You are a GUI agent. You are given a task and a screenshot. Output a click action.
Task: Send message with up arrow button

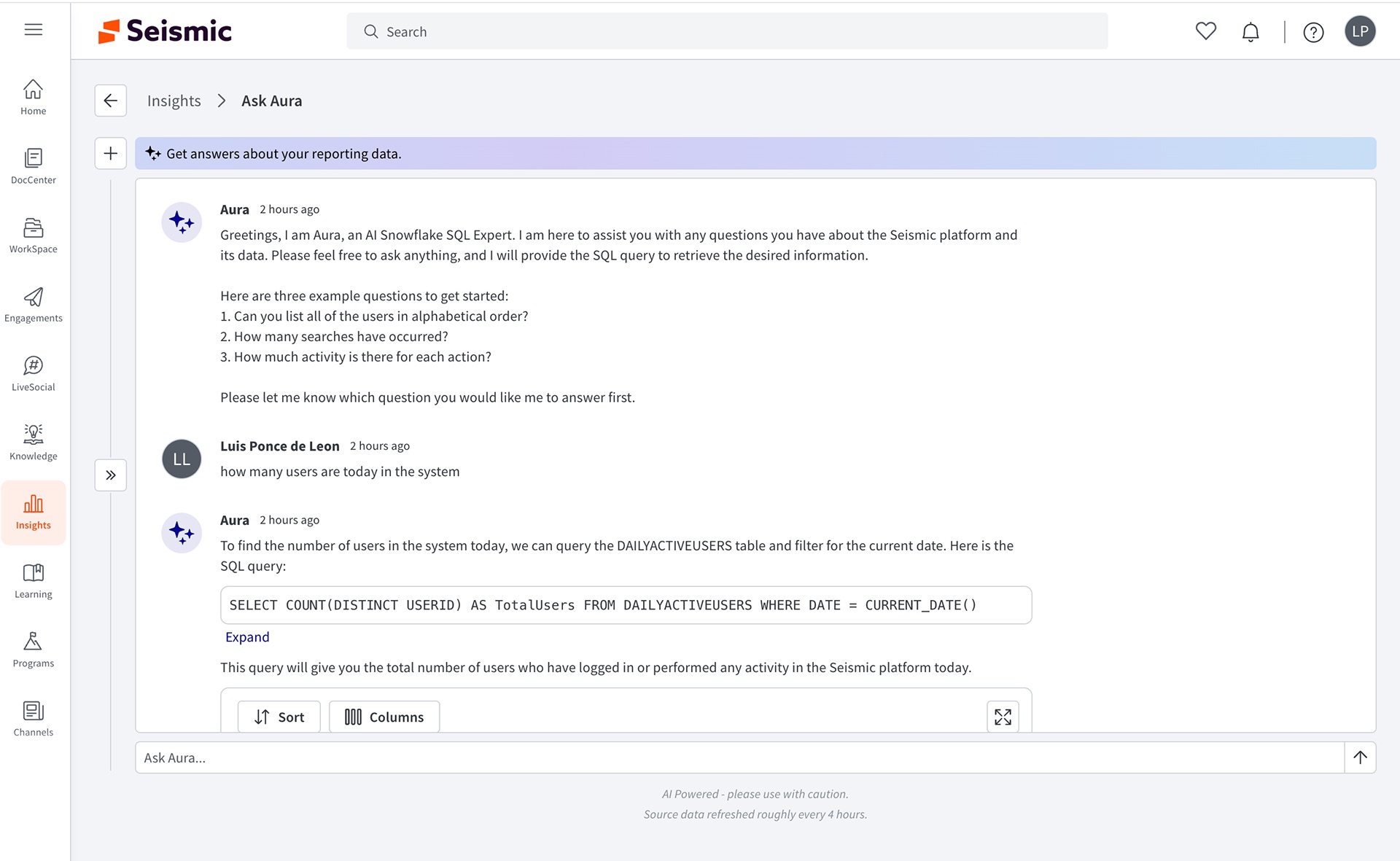coord(1361,757)
